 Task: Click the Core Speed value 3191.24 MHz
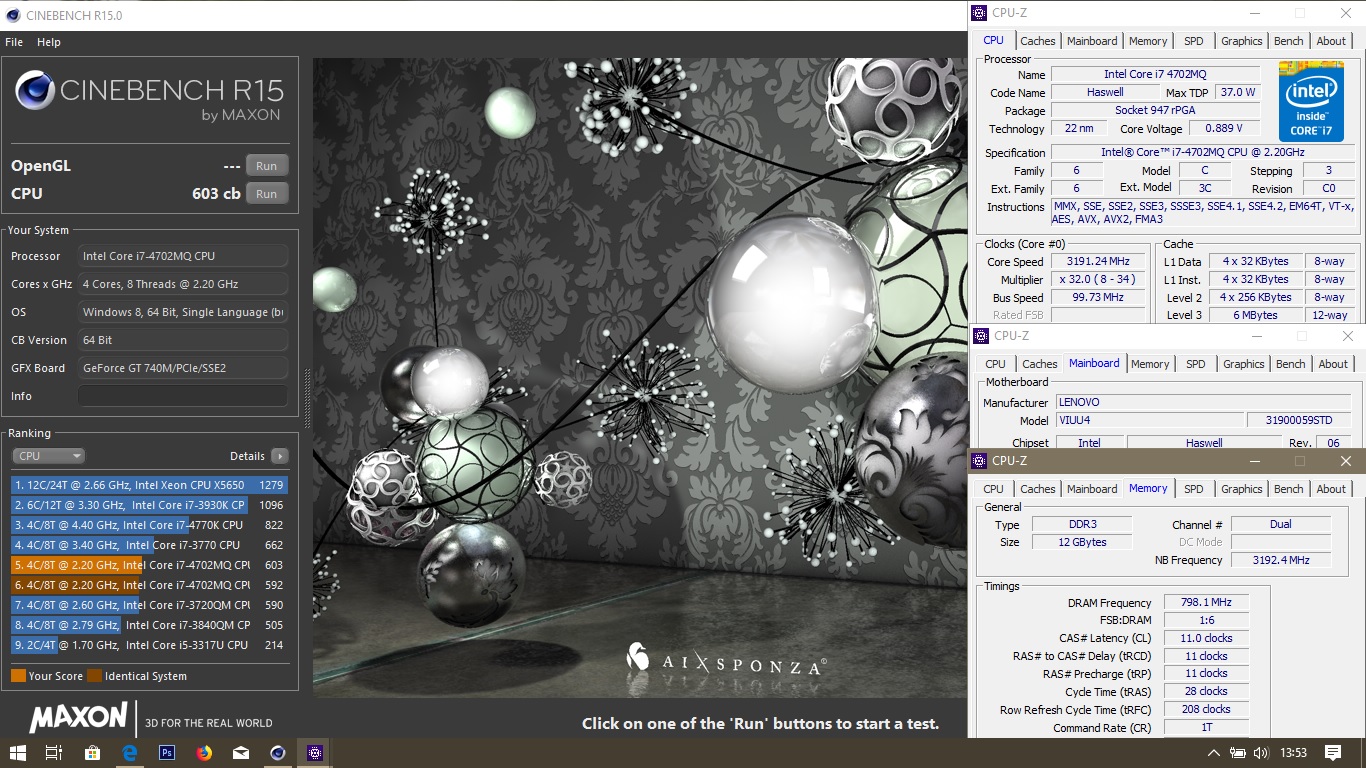(1098, 262)
